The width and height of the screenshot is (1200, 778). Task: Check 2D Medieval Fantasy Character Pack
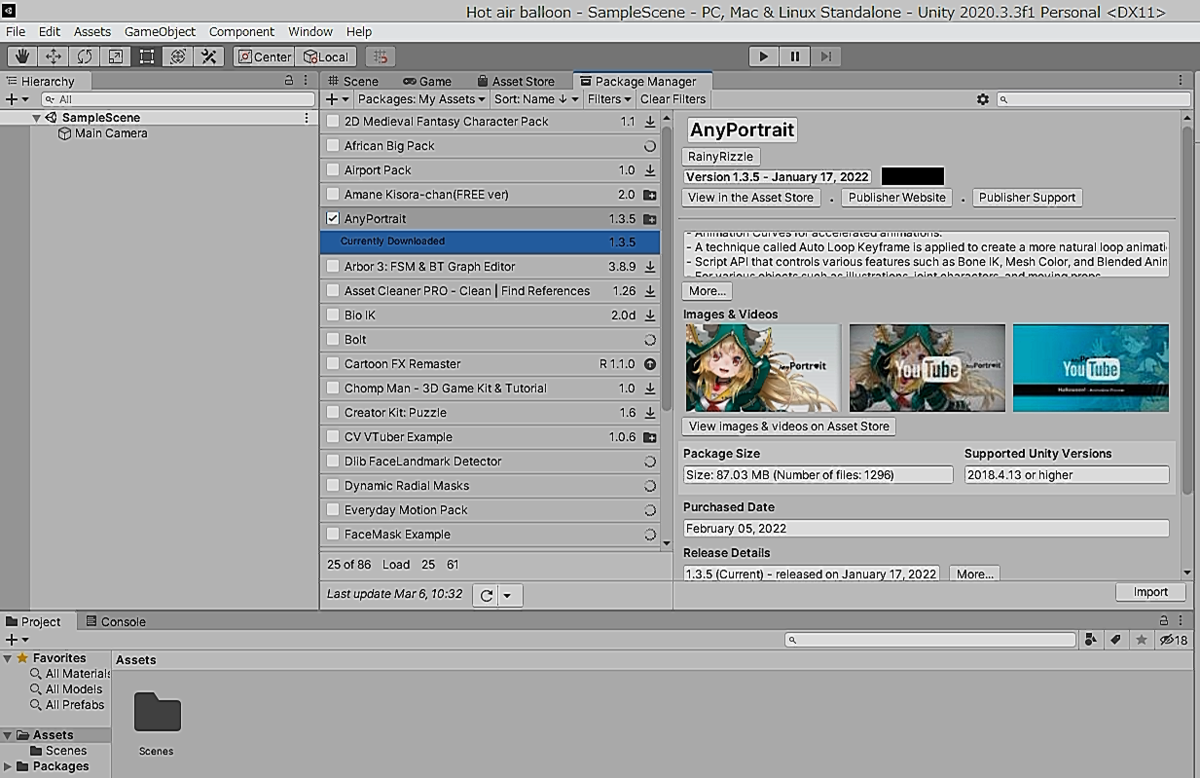click(x=333, y=121)
